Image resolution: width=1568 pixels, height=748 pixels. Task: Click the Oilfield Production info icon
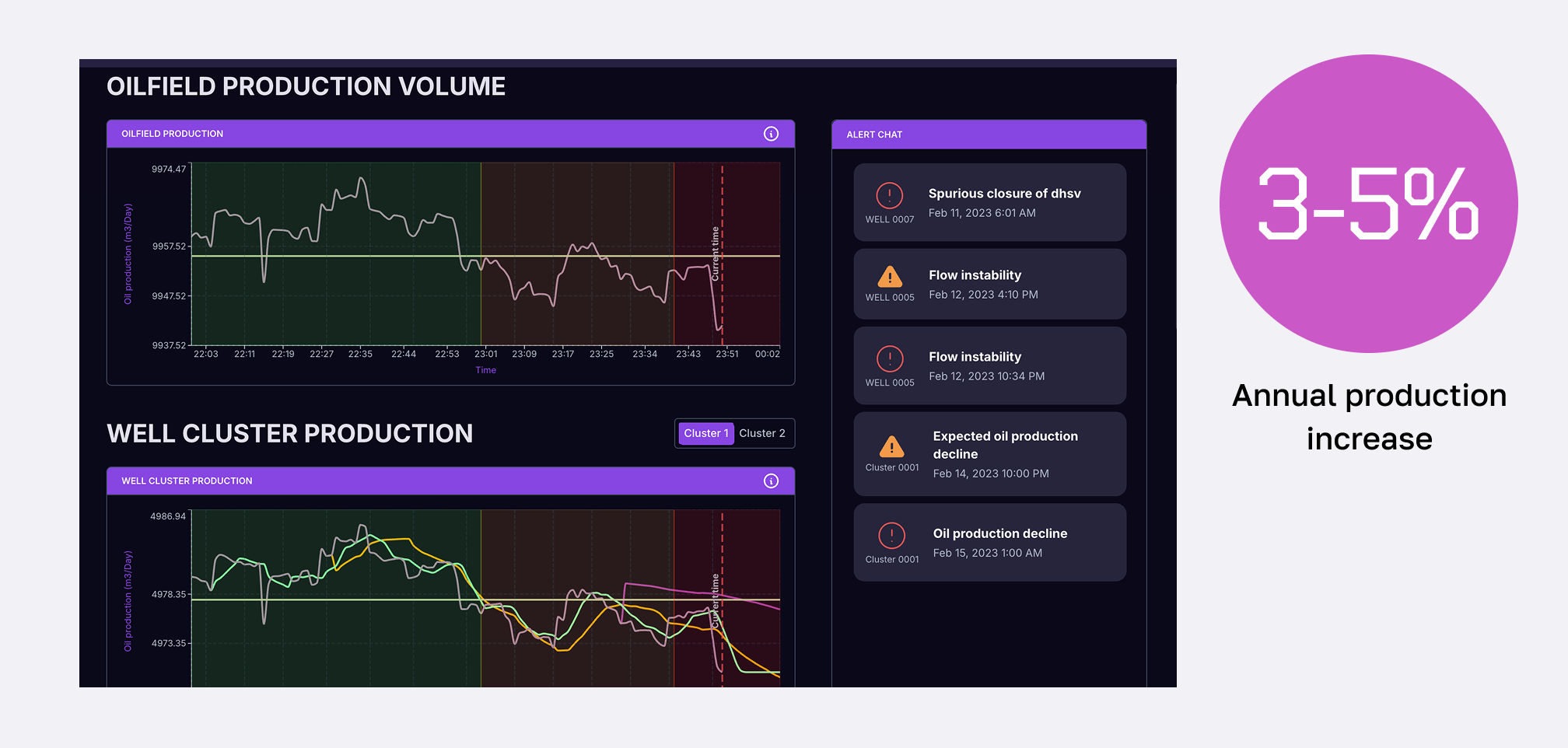tap(771, 134)
